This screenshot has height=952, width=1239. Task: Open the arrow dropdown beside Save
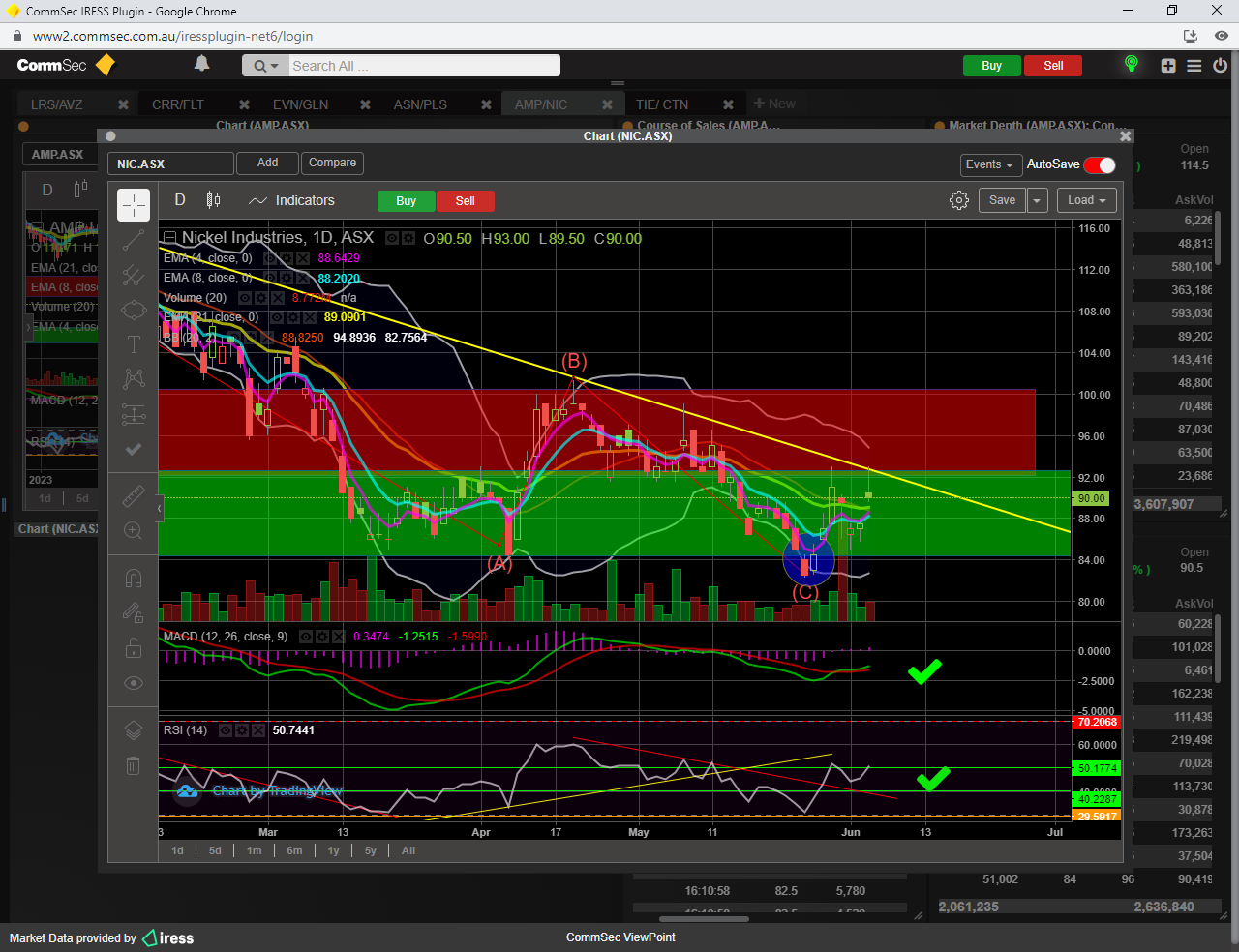[1037, 200]
